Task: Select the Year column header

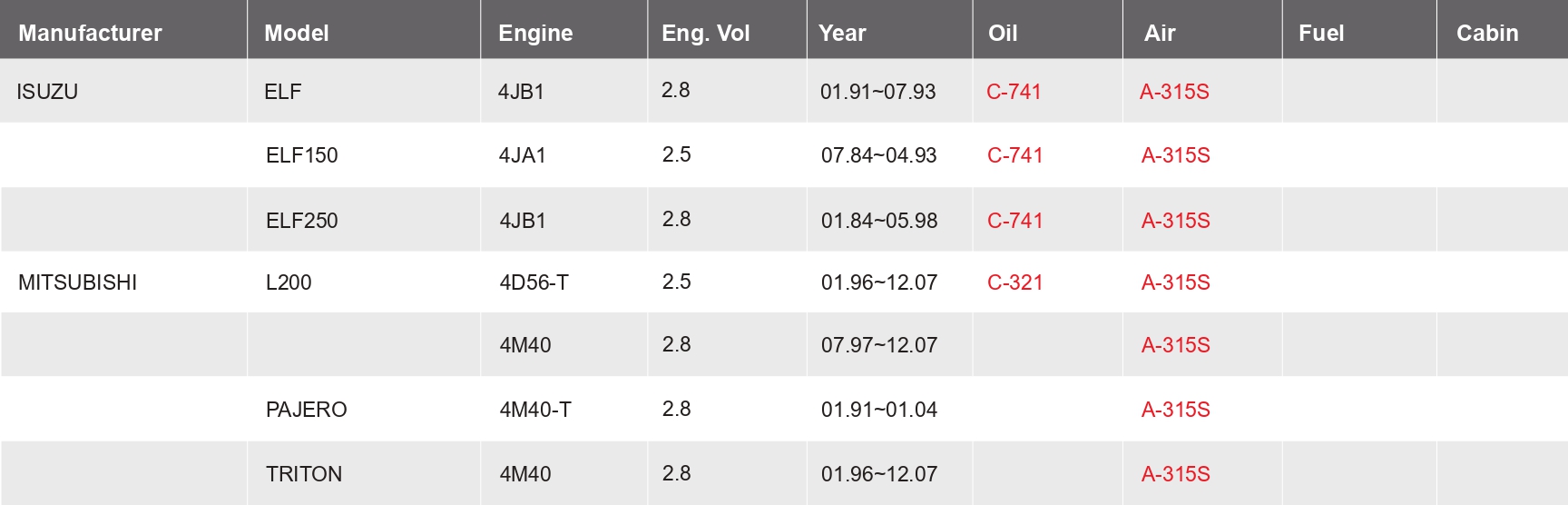Action: pyautogui.click(x=842, y=34)
